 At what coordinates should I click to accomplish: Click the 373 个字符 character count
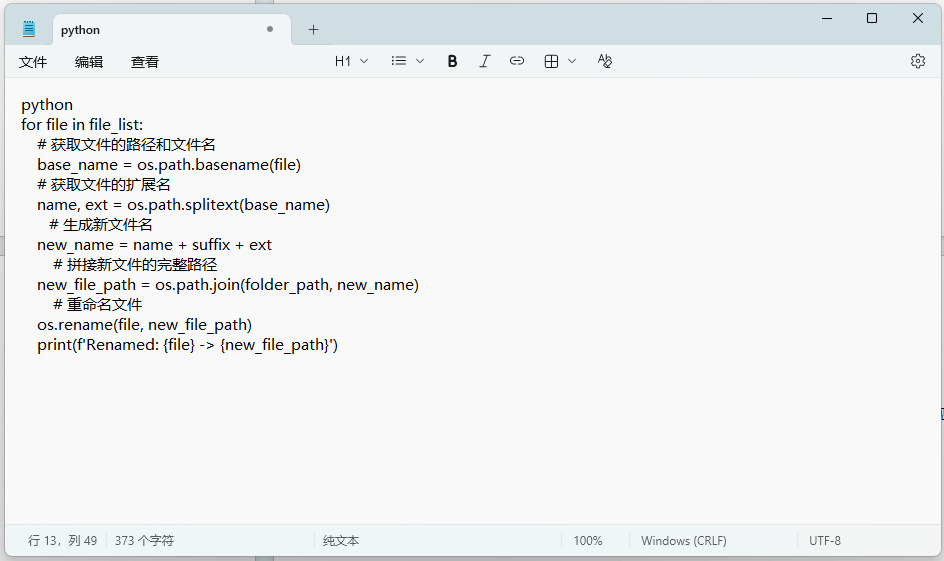click(x=144, y=541)
